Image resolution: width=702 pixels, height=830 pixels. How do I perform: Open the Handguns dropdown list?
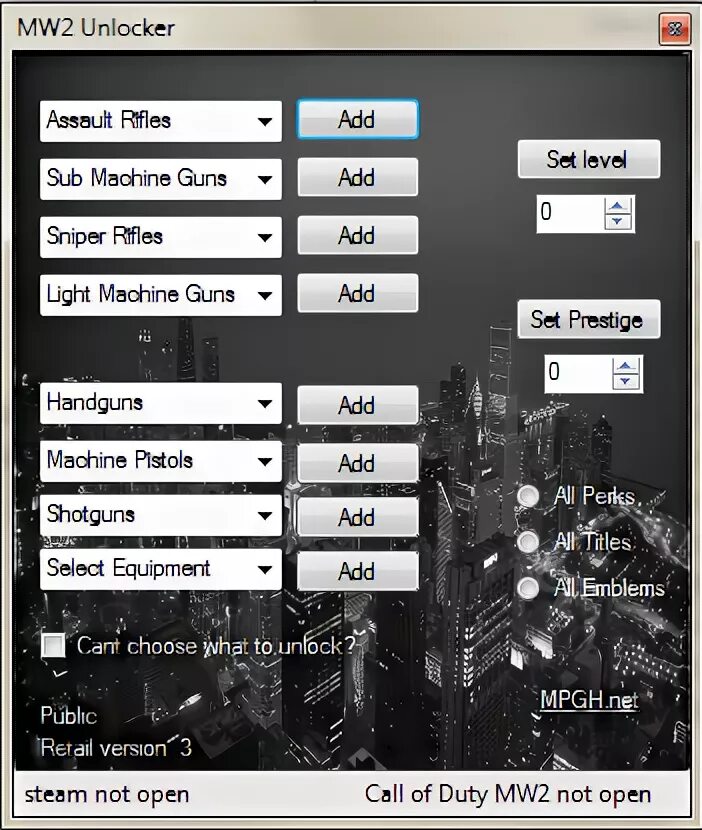pos(160,403)
